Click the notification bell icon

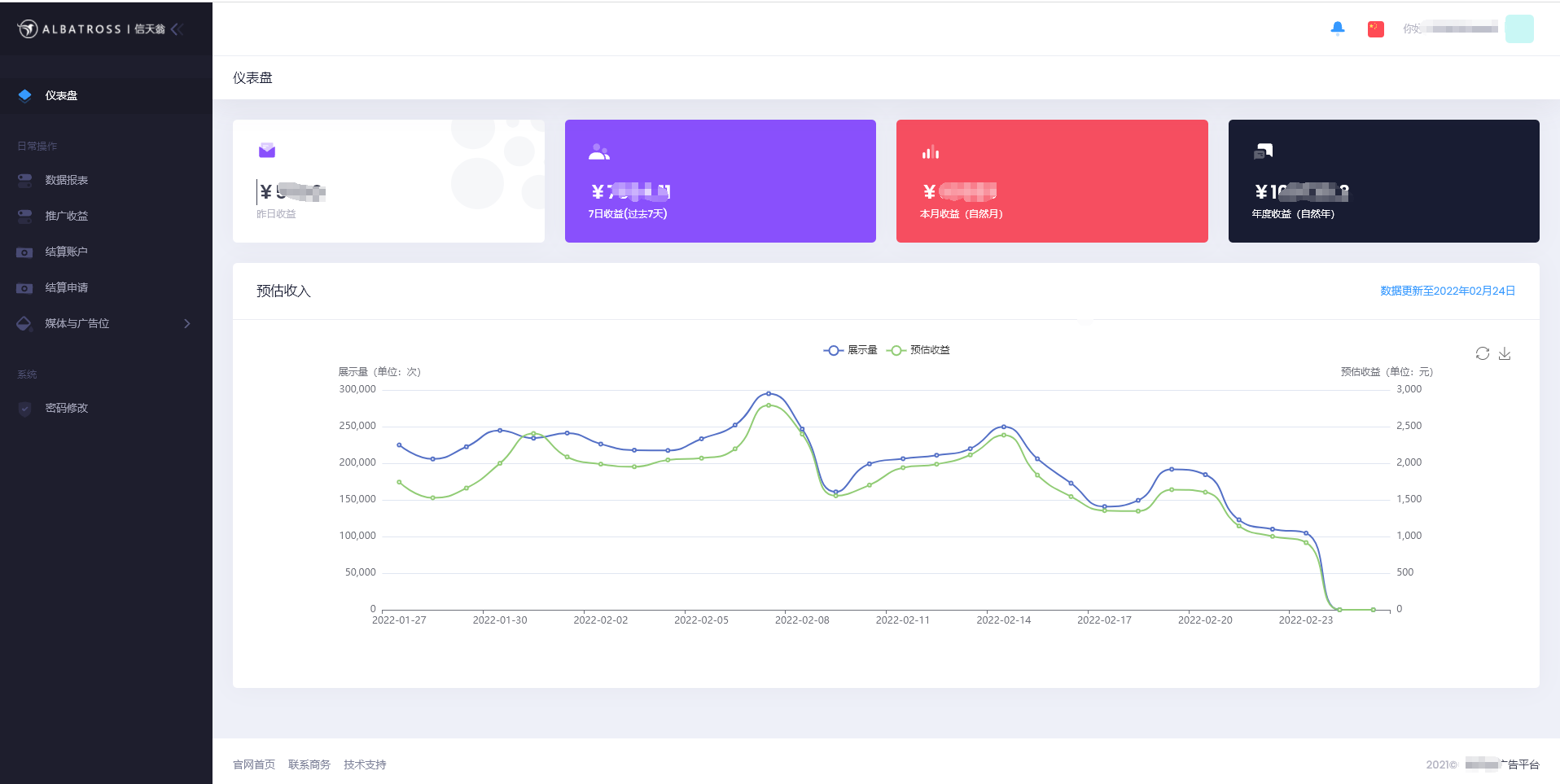point(1337,28)
